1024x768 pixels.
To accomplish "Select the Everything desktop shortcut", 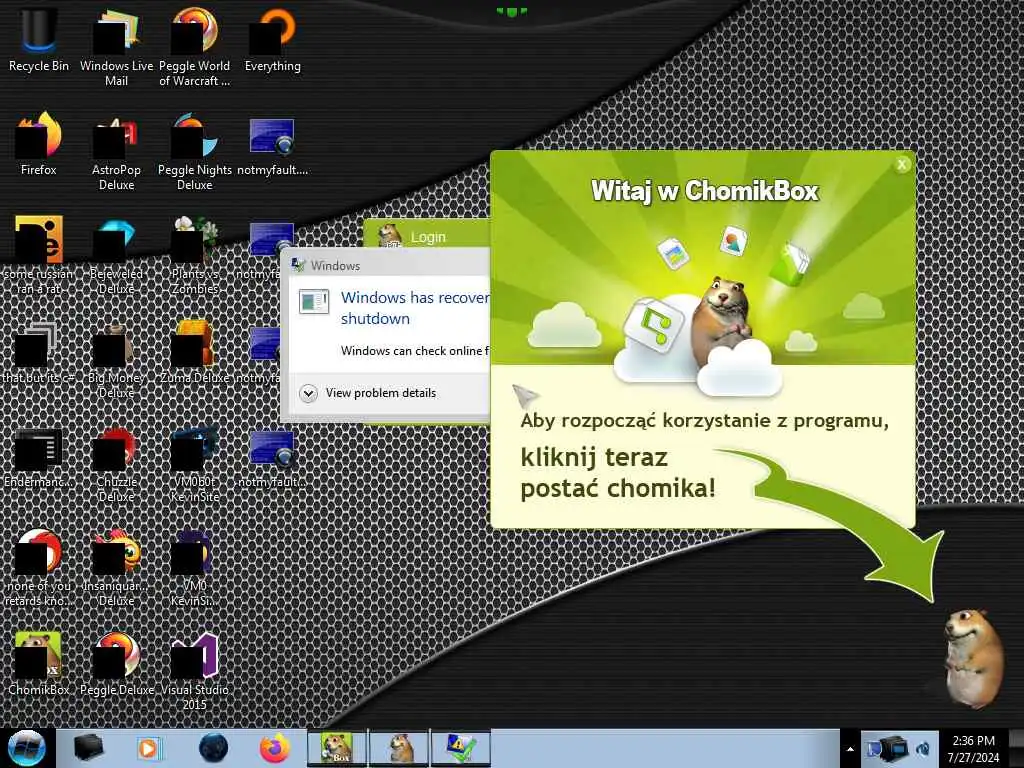I will tap(273, 39).
